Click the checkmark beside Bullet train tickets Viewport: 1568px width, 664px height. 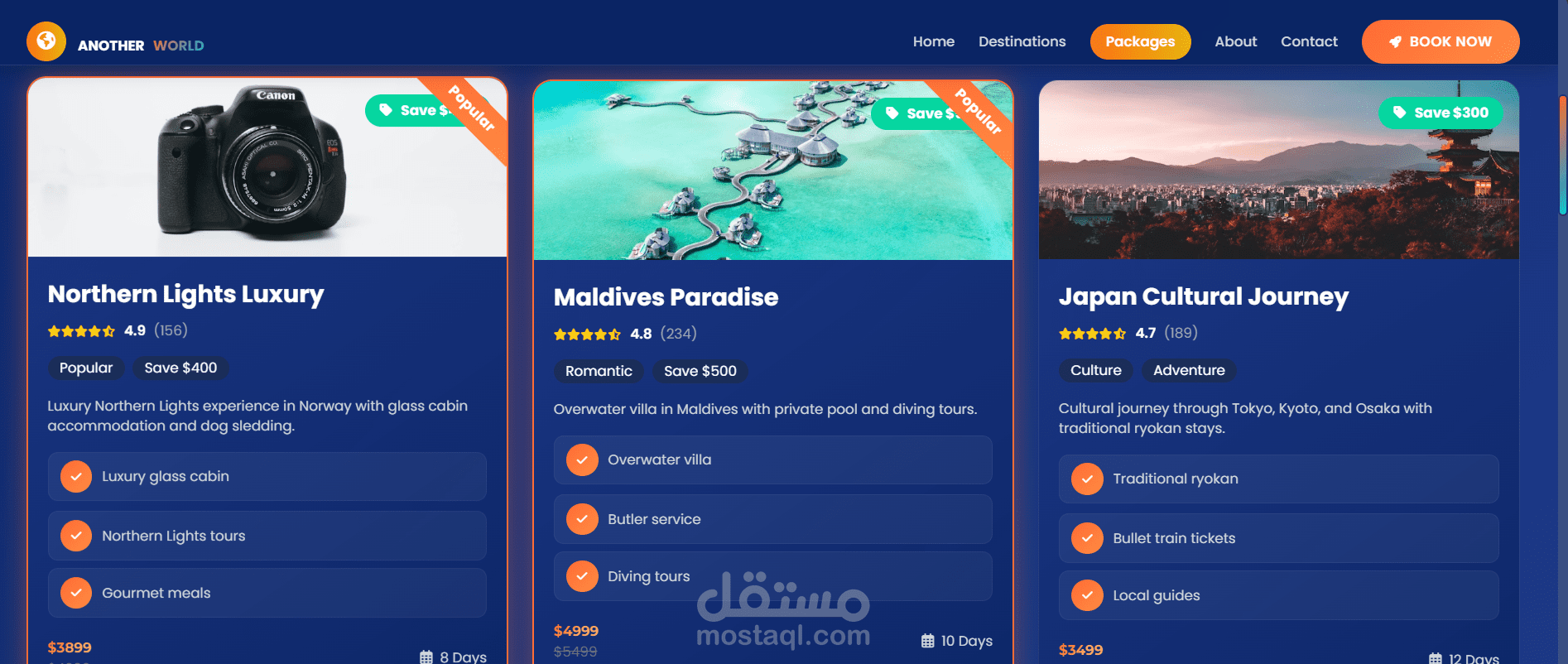1087,538
